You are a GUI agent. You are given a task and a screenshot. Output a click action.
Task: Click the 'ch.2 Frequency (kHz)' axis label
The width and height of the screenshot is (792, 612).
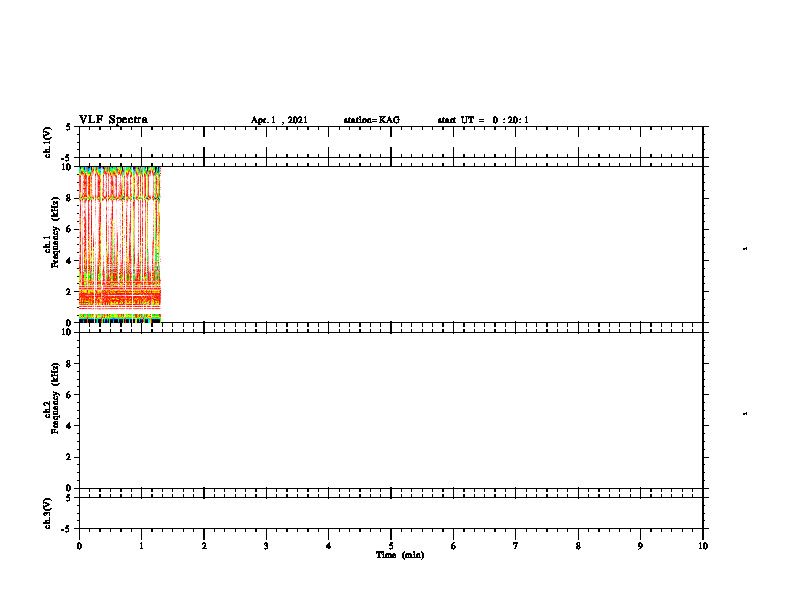click(51, 398)
